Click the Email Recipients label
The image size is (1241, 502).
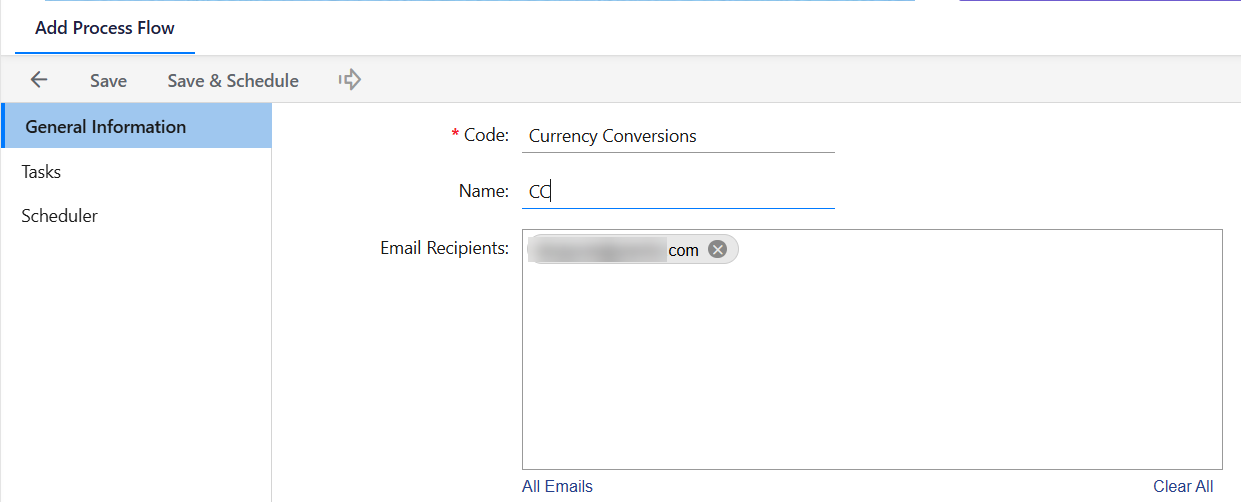click(x=444, y=248)
